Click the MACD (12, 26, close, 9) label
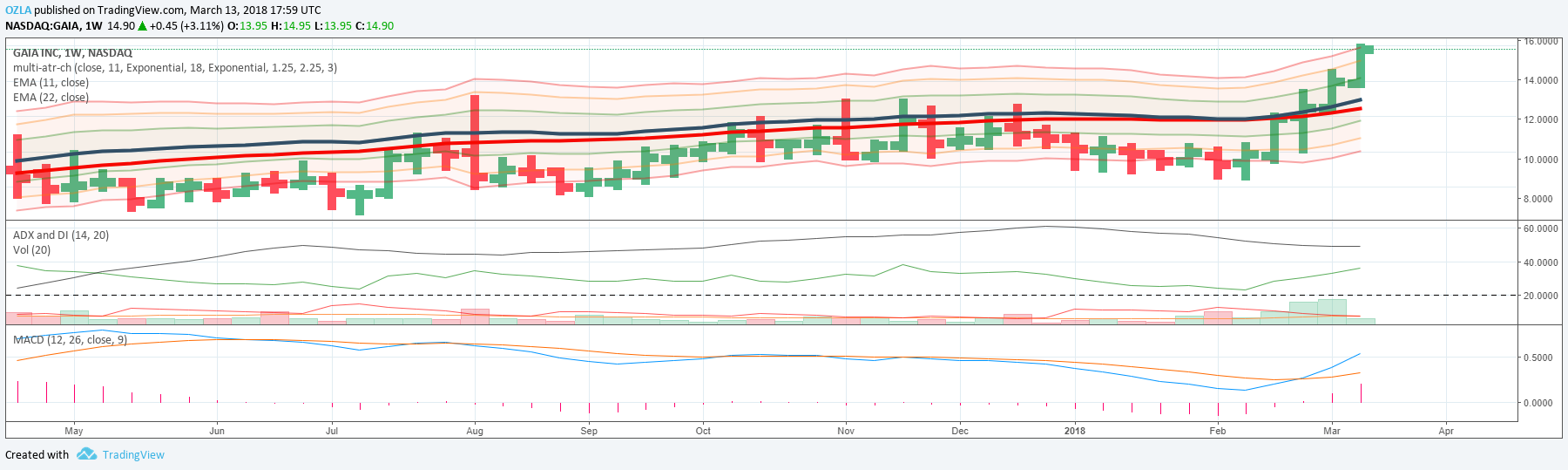 (70, 340)
